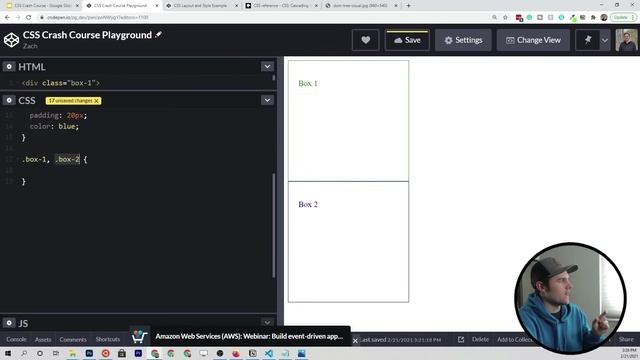
Task: Open the Windows Start menu
Action: point(8,353)
